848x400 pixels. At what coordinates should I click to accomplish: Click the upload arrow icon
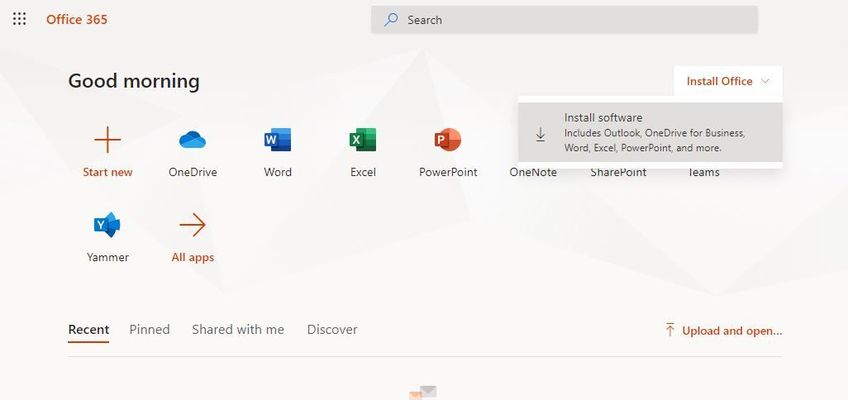coord(670,330)
